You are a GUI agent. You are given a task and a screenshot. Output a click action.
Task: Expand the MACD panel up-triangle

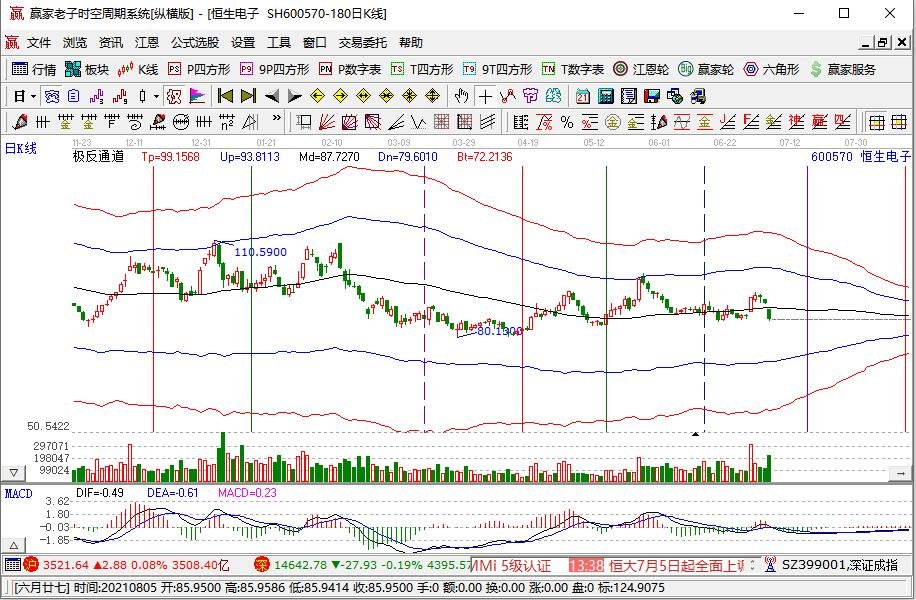(x=14, y=546)
